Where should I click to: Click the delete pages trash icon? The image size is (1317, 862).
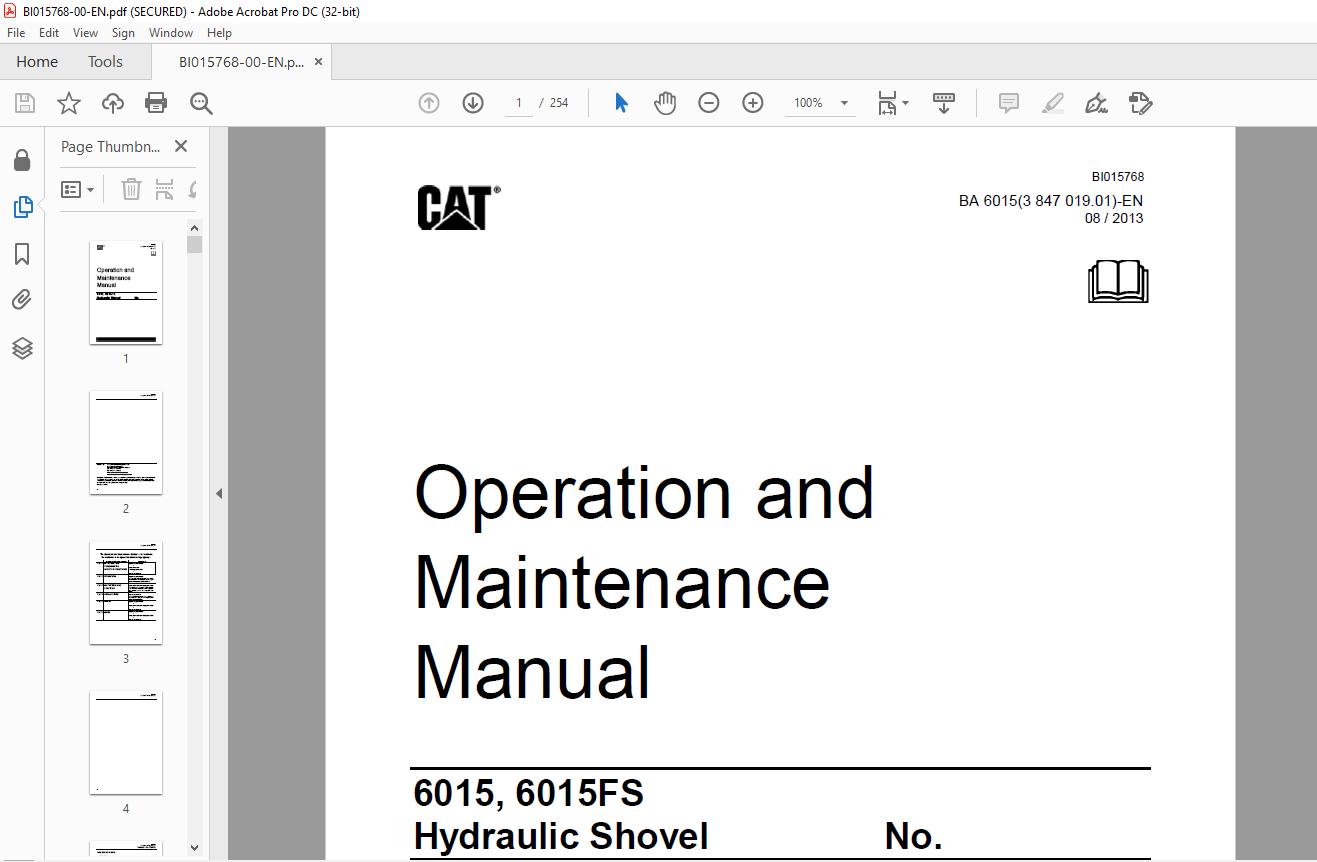(131, 189)
